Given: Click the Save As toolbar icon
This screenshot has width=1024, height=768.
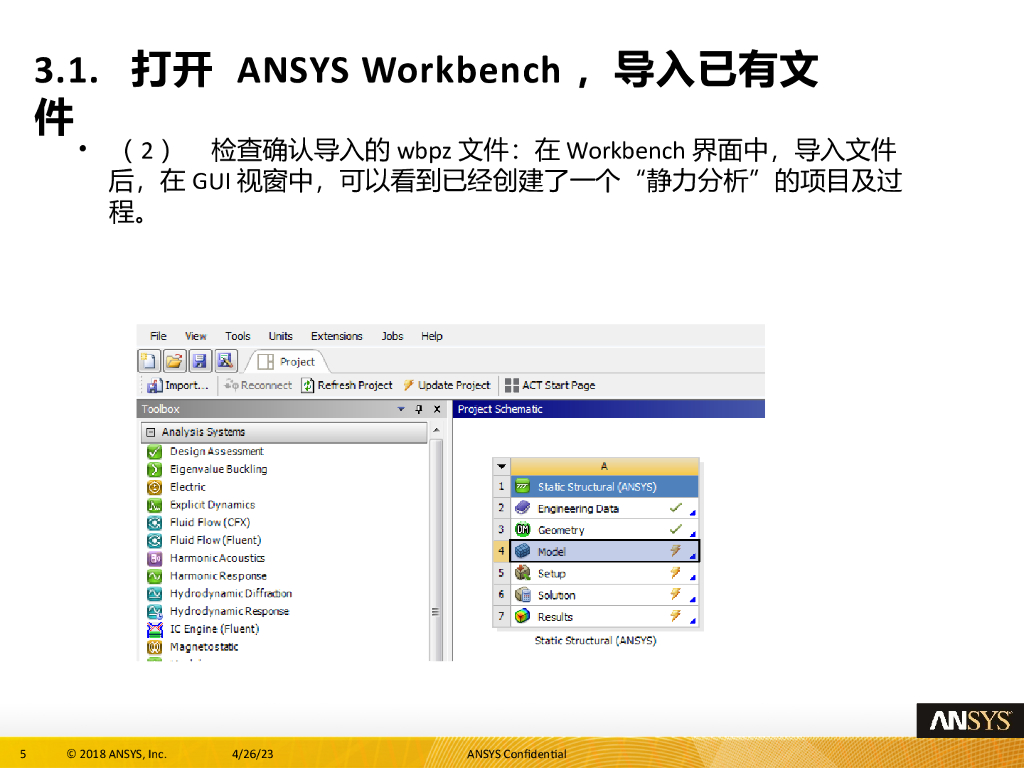Looking at the screenshot, I should (x=225, y=361).
